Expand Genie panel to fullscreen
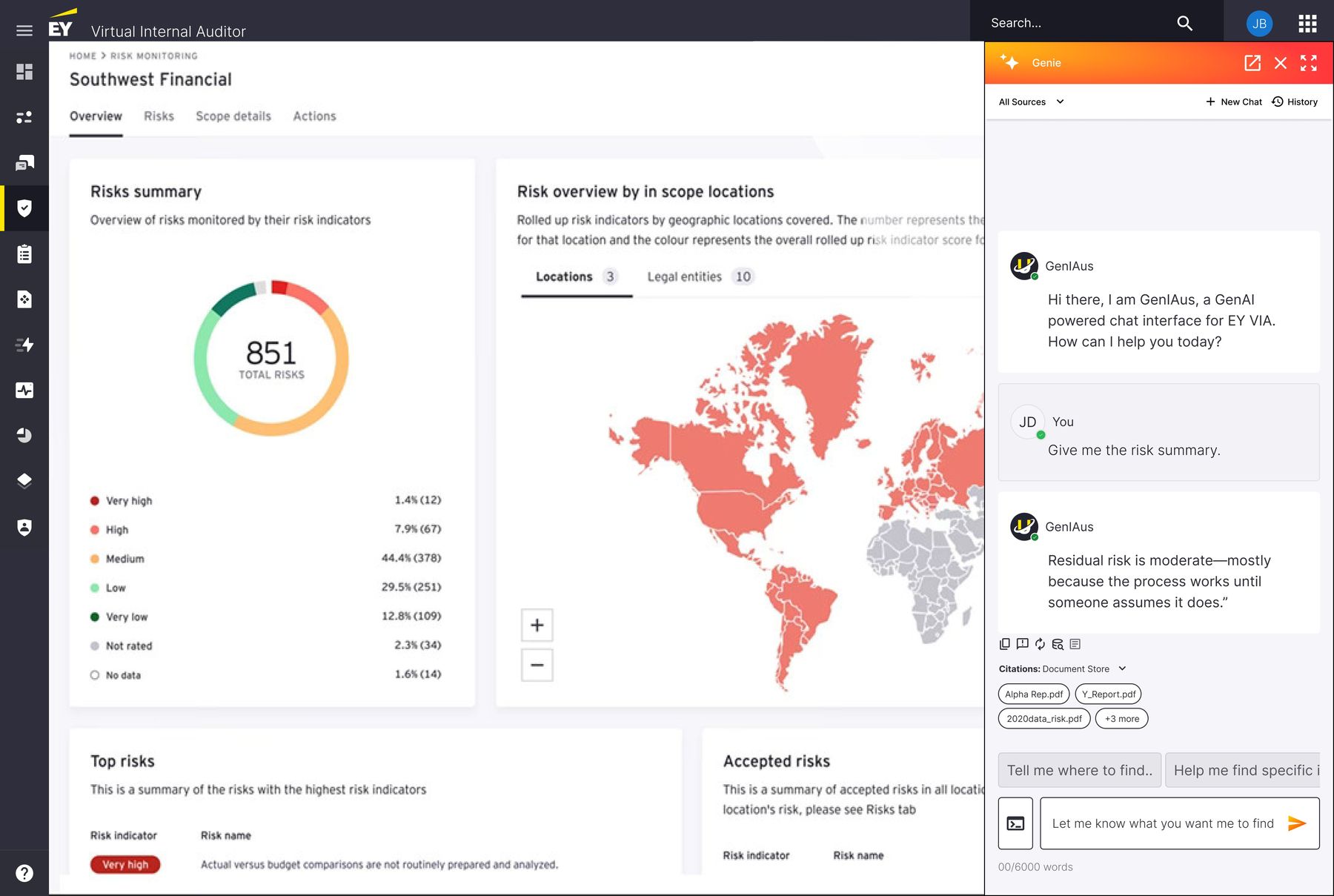Image resolution: width=1334 pixels, height=896 pixels. click(x=1309, y=63)
